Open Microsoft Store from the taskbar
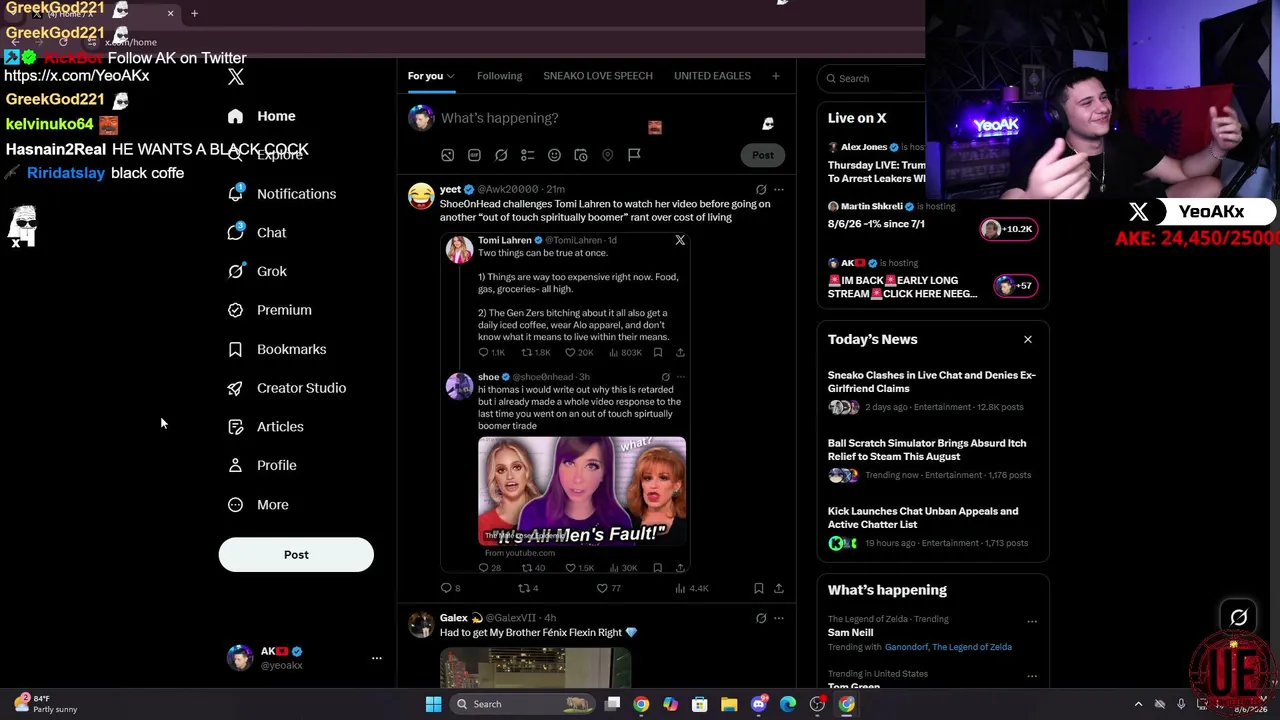The width and height of the screenshot is (1280, 720). [x=700, y=704]
